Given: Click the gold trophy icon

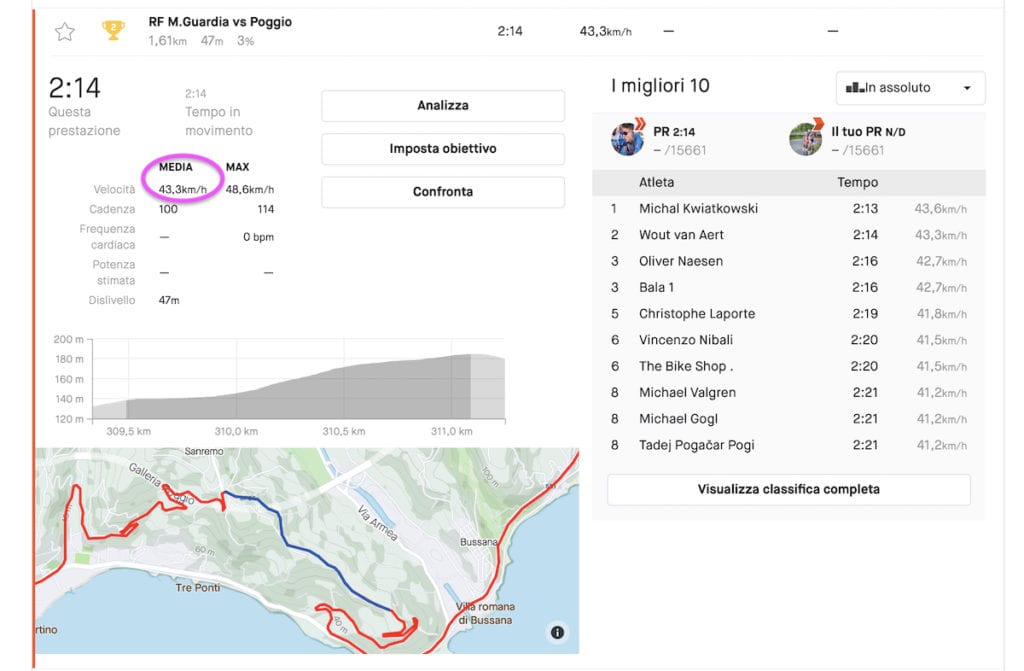Looking at the screenshot, I should coord(113,31).
